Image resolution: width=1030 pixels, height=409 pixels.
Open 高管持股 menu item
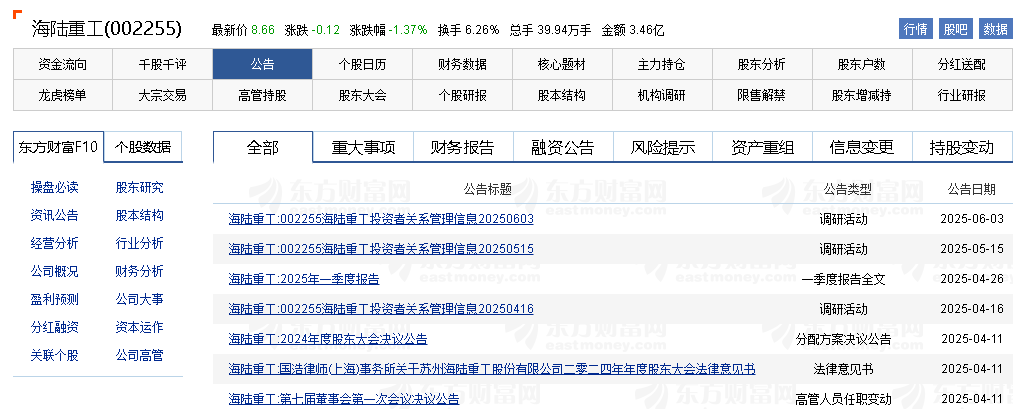pos(262,95)
